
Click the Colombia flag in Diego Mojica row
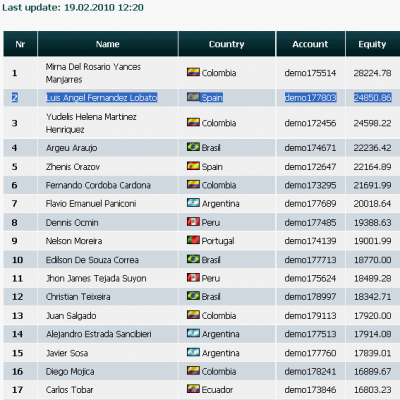193,370
